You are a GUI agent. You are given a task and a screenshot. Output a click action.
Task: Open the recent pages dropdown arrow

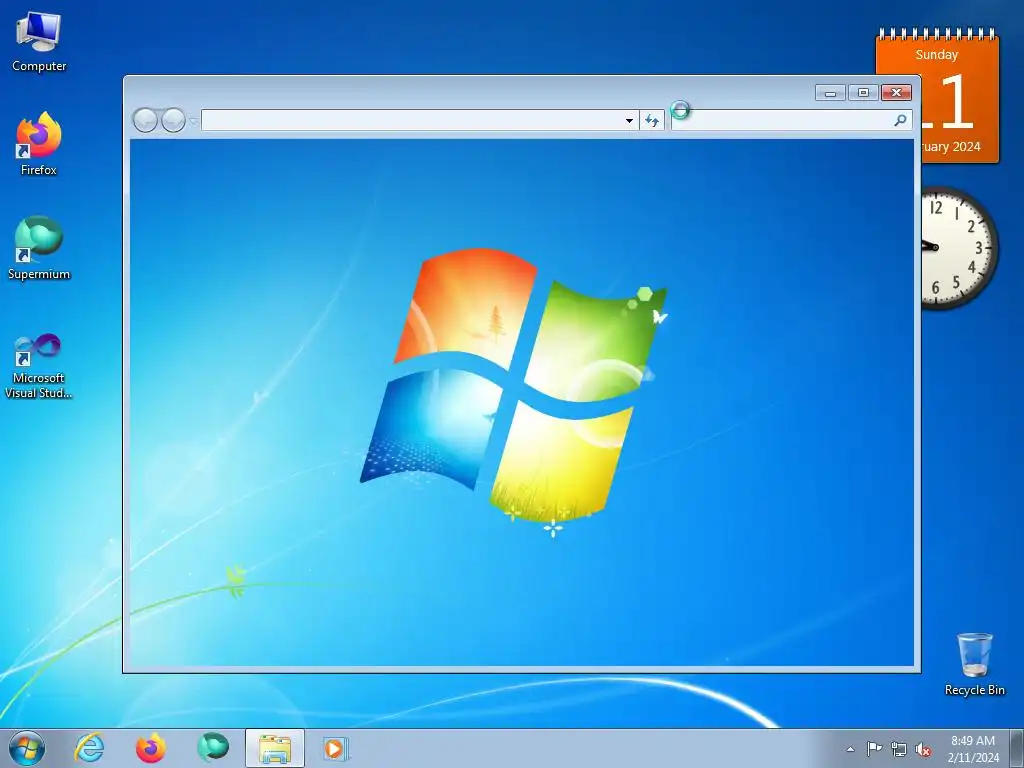point(193,121)
